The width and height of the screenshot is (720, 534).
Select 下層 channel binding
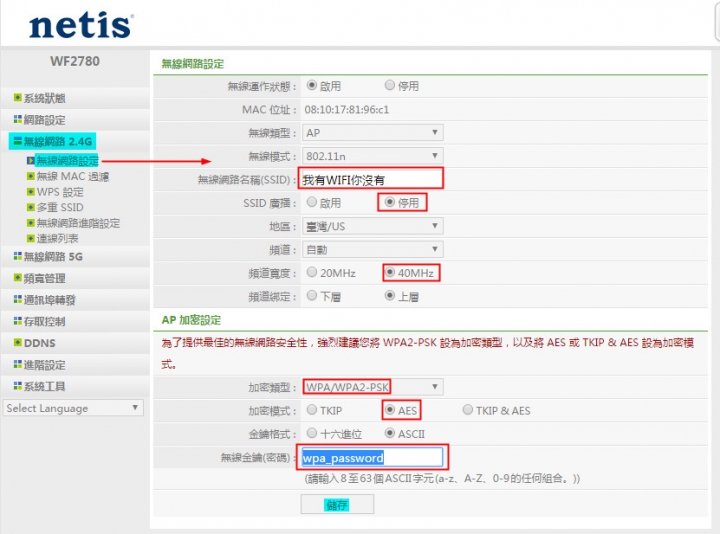pos(312,295)
